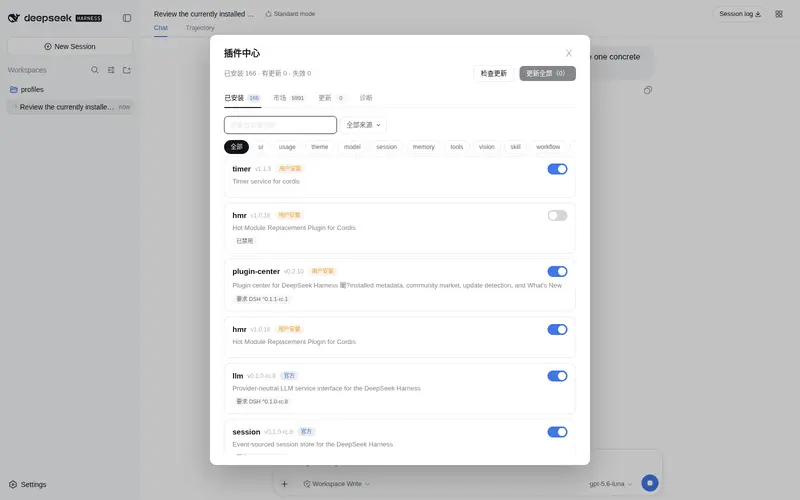800x500 pixels.
Task: Open the gpt-5.6-luna model dropdown
Action: [x=610, y=484]
